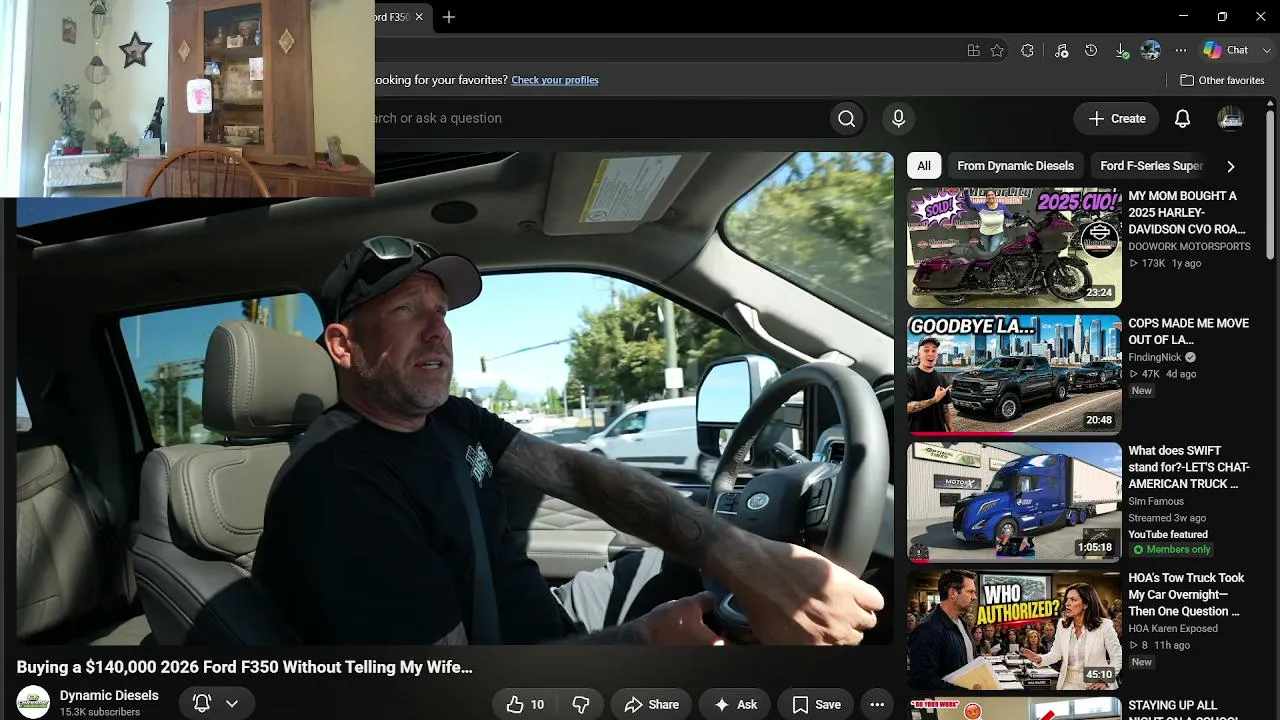Select the All filter chip
1280x720 pixels.
pyautogui.click(x=924, y=166)
